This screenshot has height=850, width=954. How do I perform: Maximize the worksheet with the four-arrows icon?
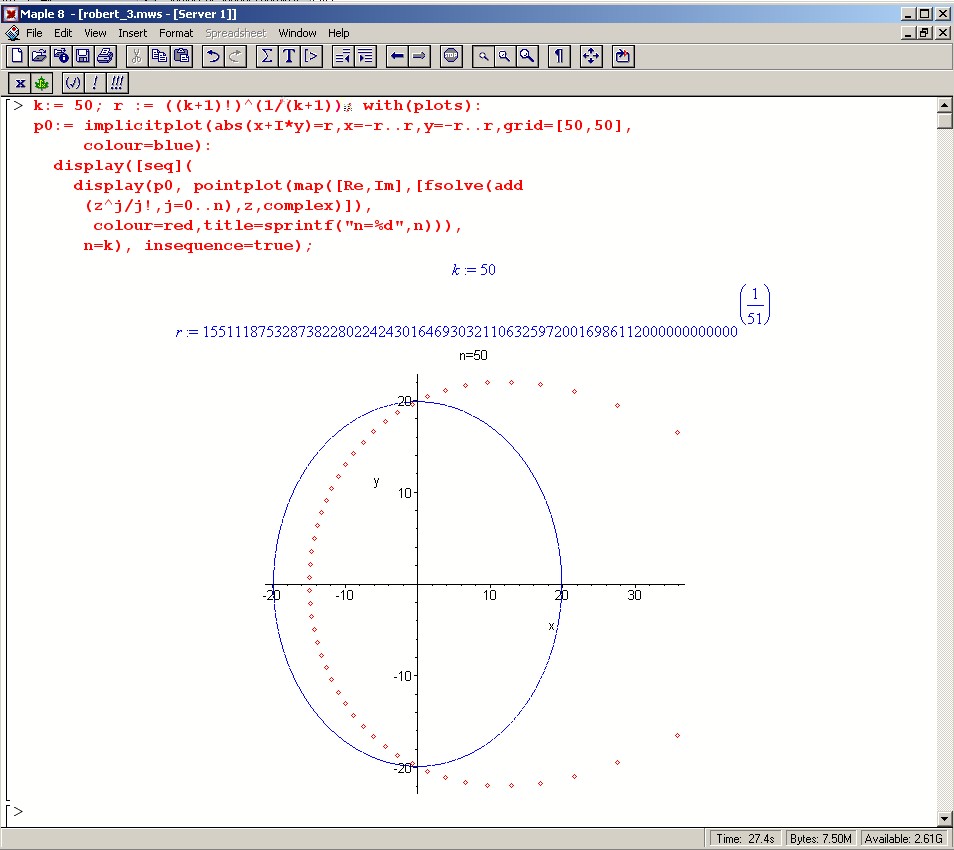[x=591, y=57]
